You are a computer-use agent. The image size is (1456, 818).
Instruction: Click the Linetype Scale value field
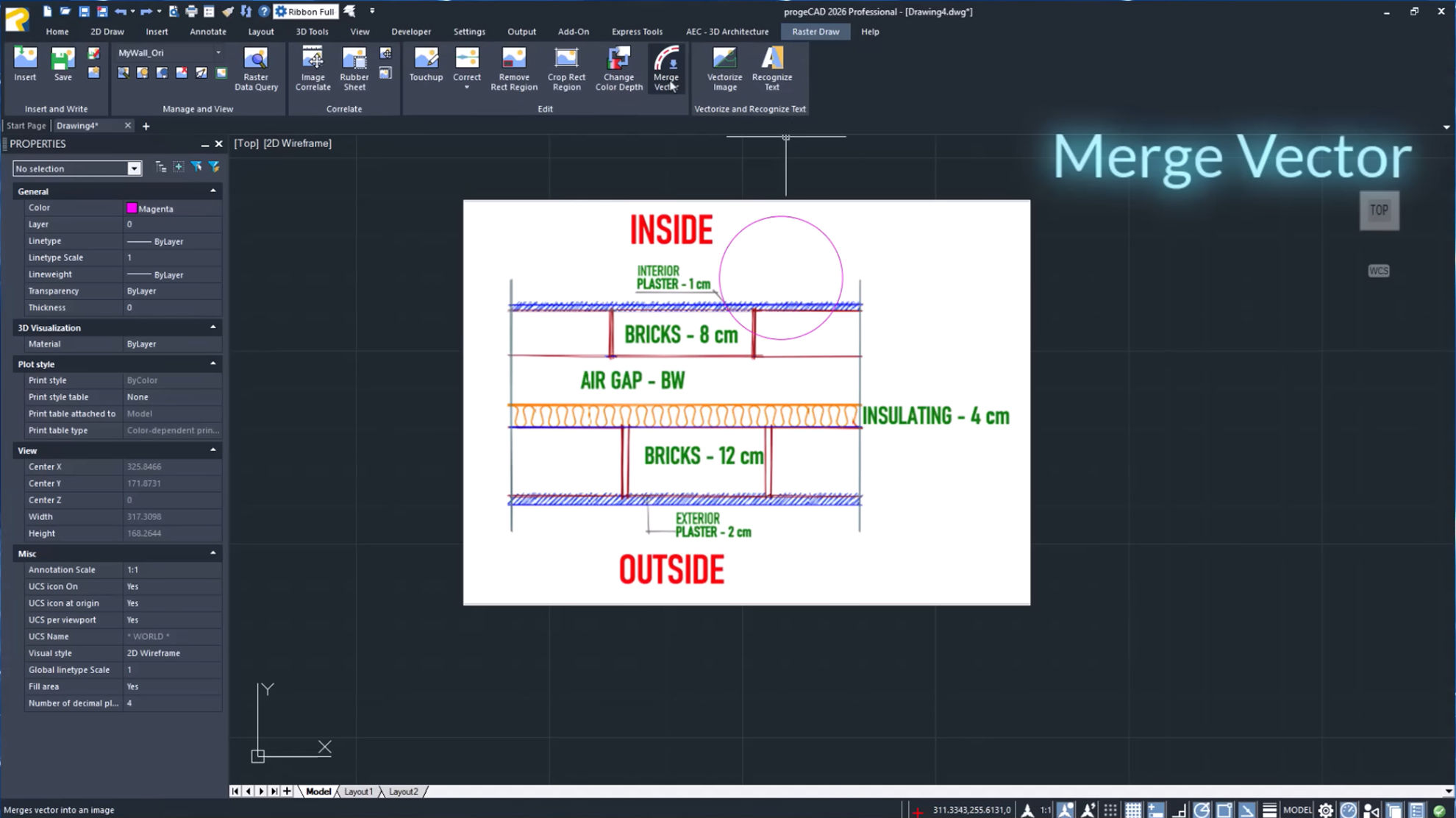click(173, 257)
